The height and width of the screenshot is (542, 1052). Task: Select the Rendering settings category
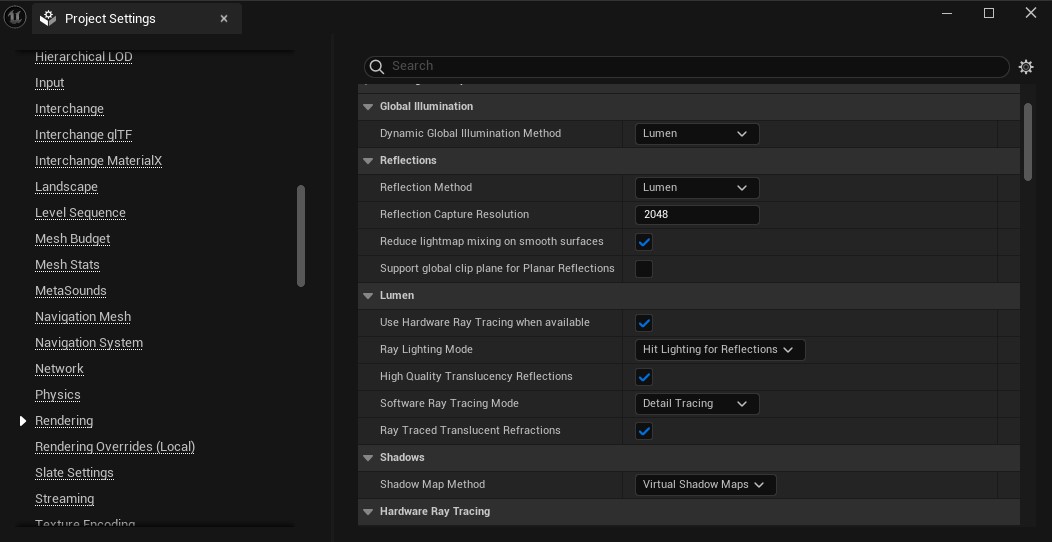coord(64,421)
